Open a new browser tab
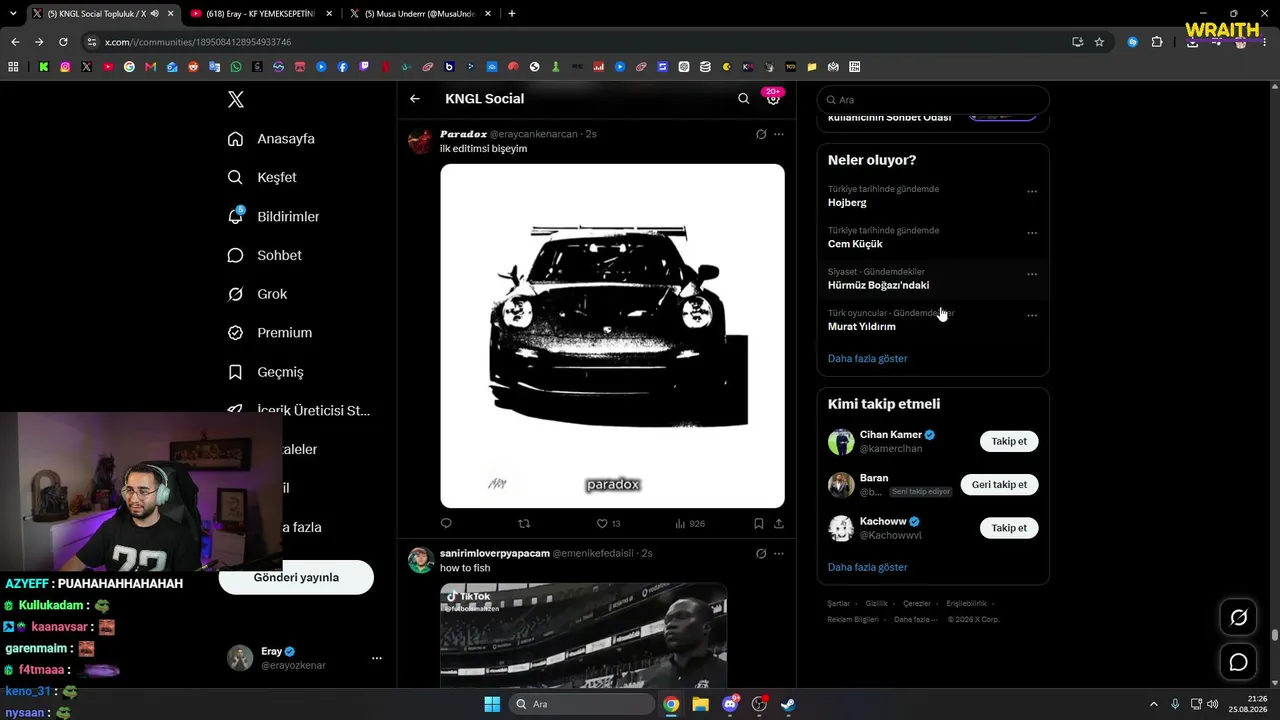Screen dimensions: 1280x720 (512, 14)
